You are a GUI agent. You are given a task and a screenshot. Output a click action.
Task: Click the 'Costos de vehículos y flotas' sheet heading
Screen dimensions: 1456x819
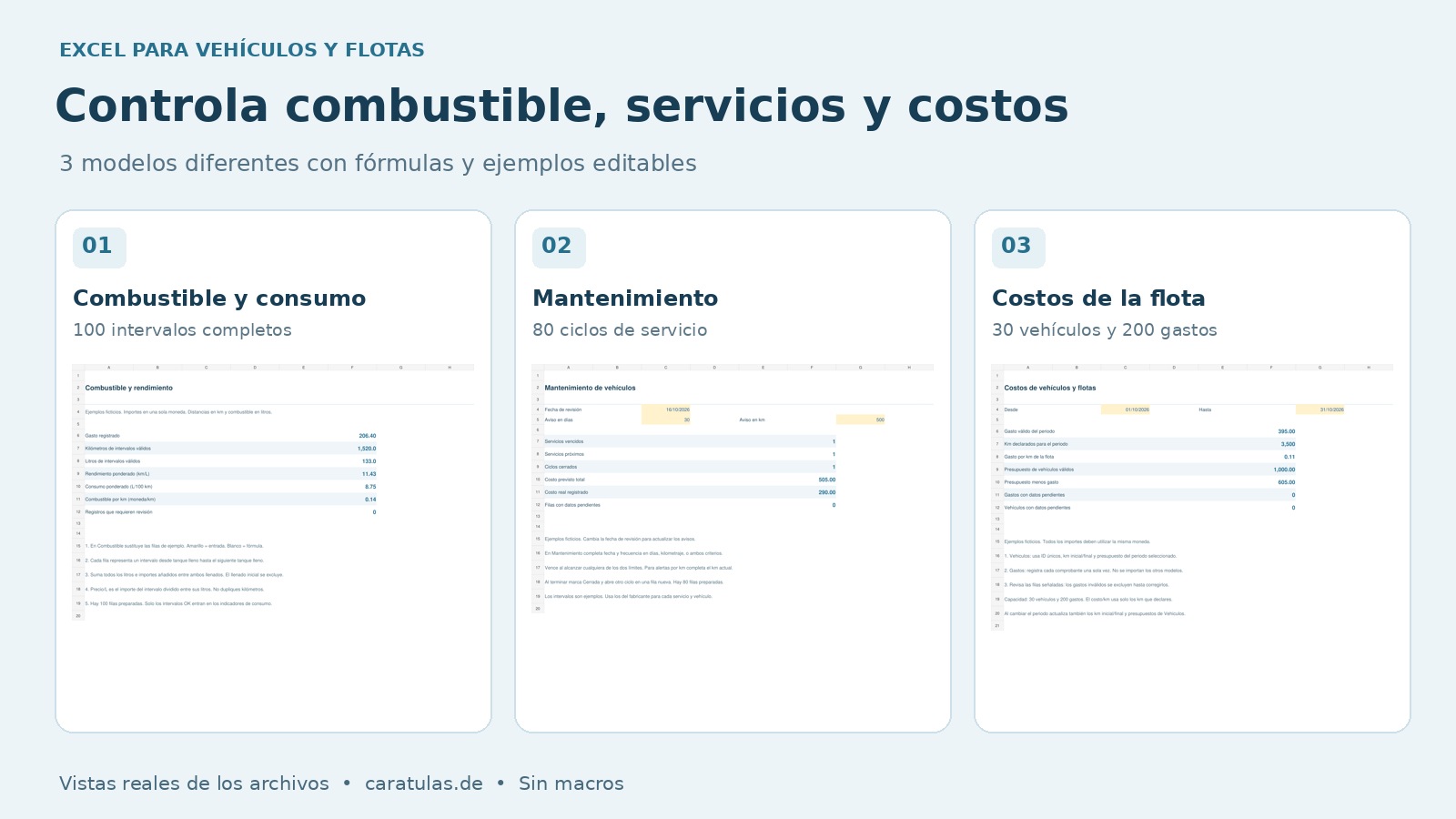coord(1049,388)
